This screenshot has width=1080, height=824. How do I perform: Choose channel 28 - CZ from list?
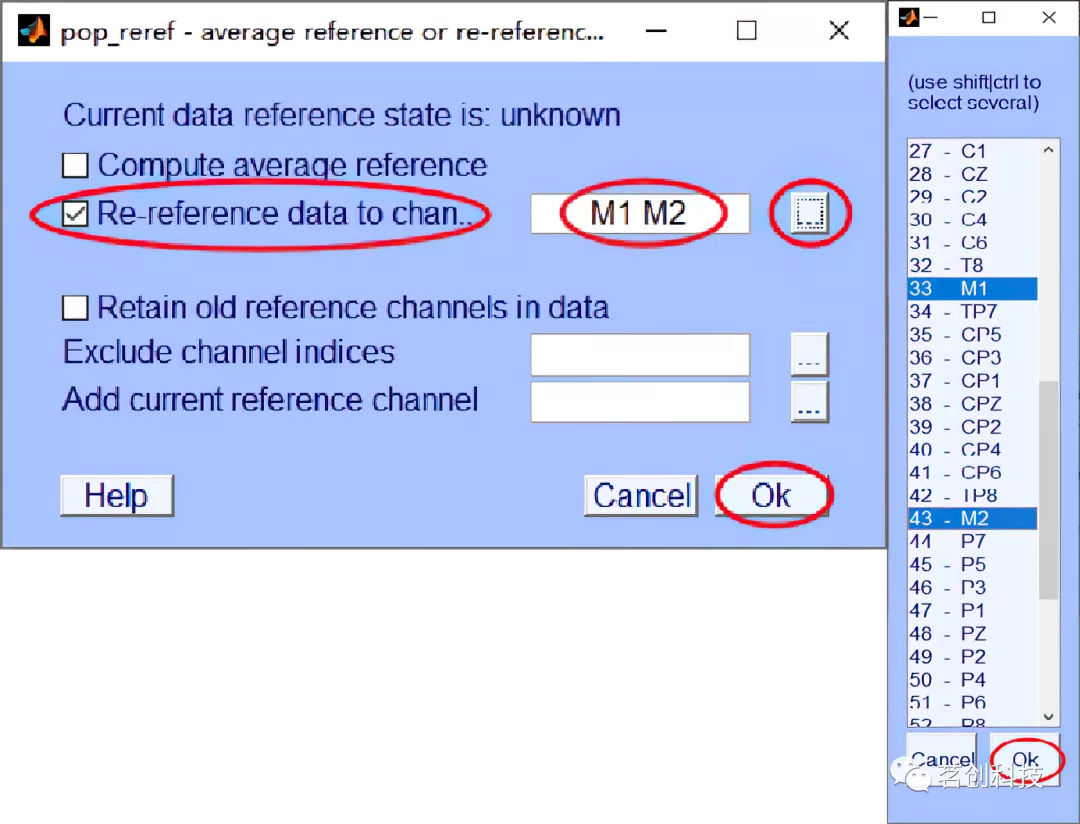[x=971, y=174]
